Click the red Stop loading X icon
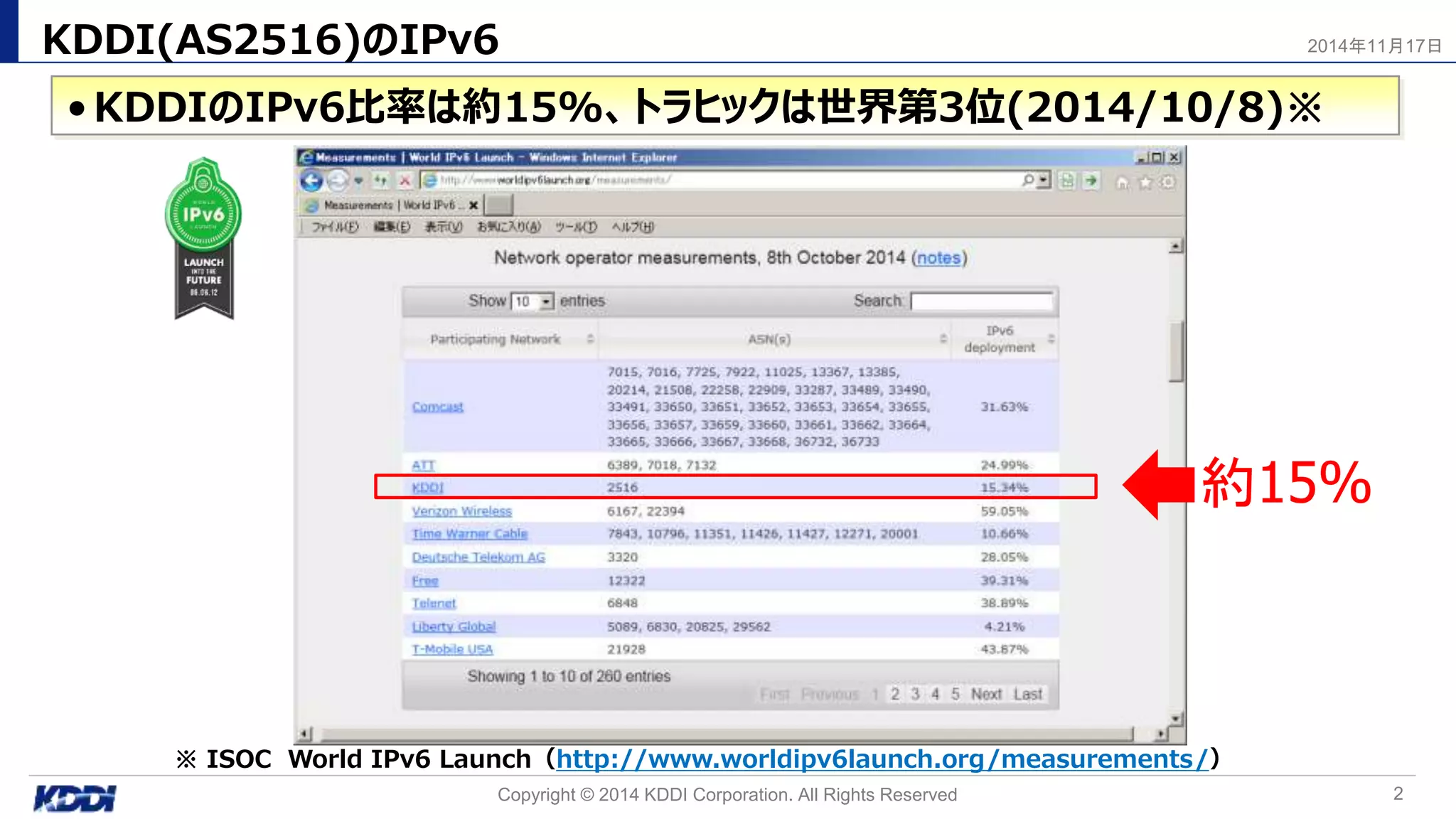Image resolution: width=1456 pixels, height=819 pixels. click(405, 181)
